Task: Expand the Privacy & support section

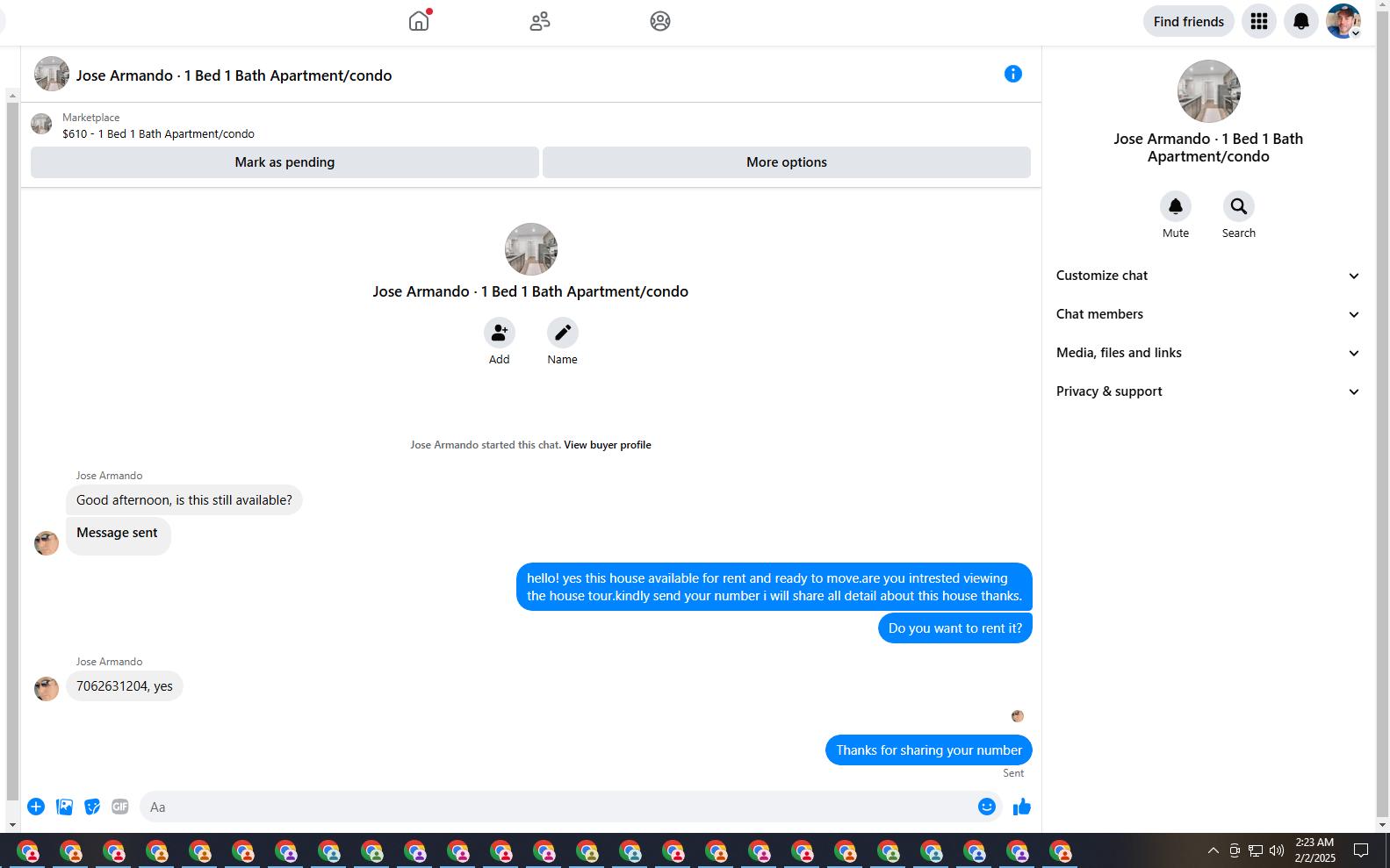Action: pos(1208,391)
